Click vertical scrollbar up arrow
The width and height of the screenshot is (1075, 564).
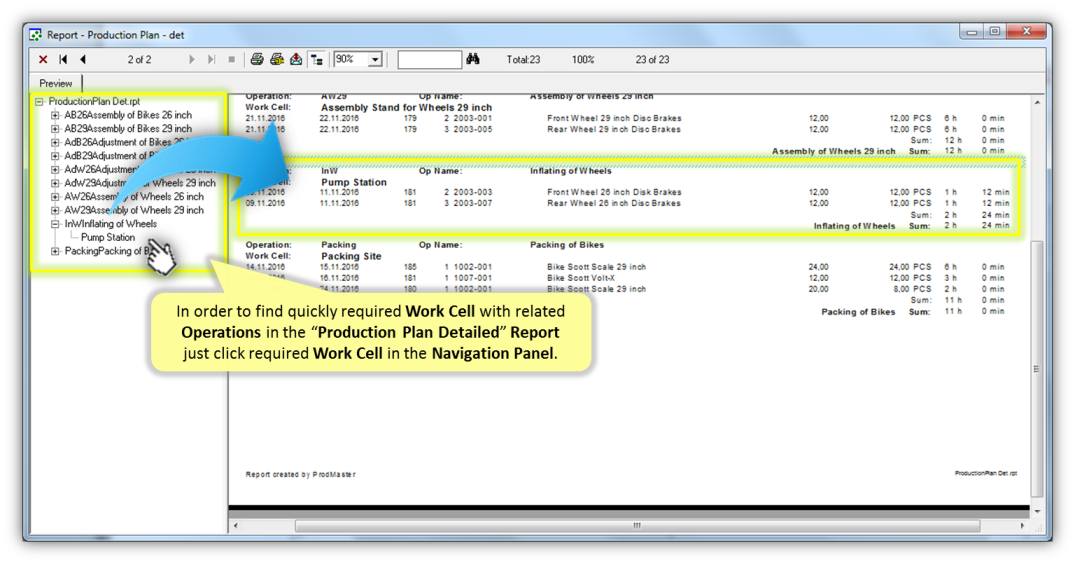(x=1037, y=103)
